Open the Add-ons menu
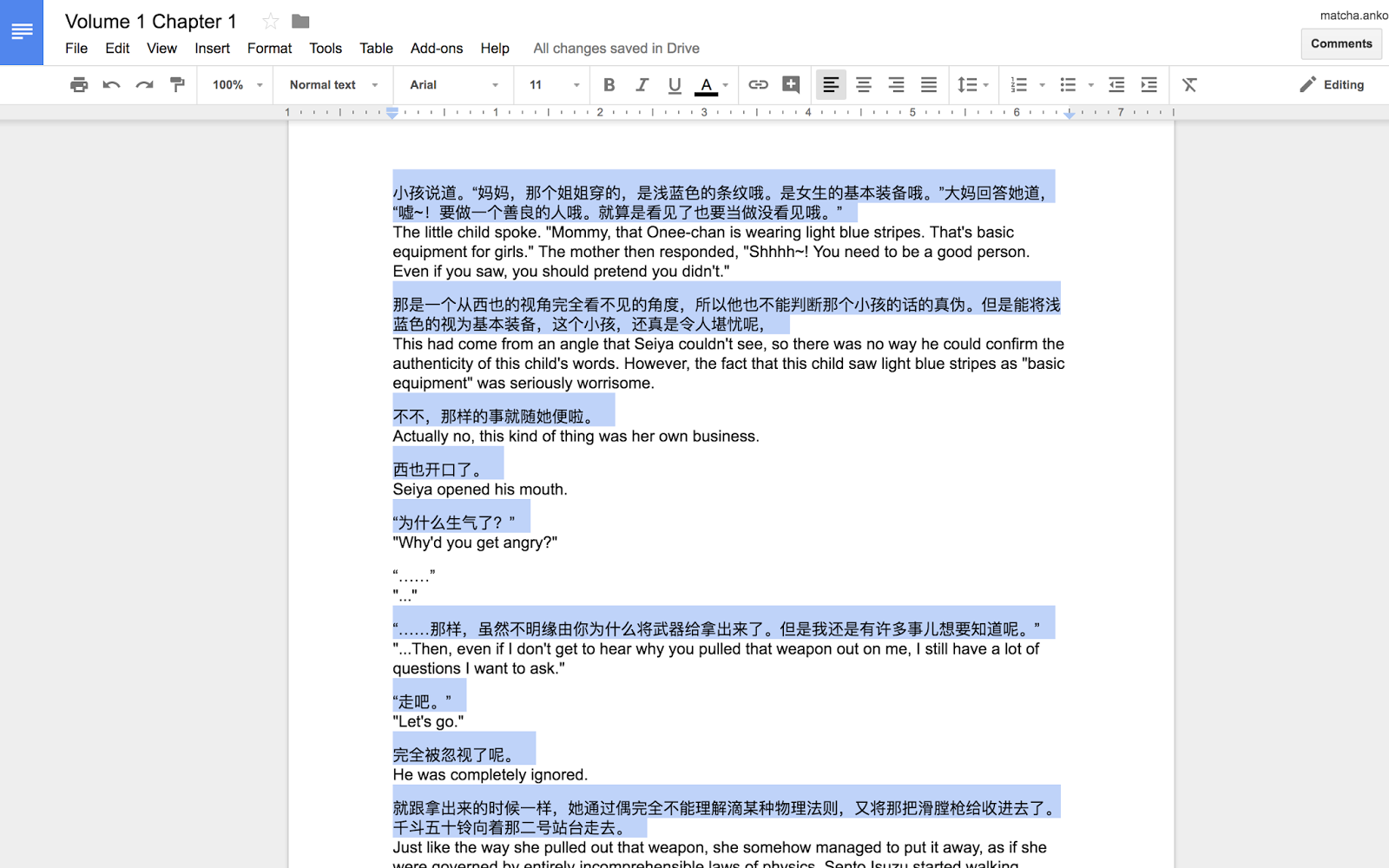 pyautogui.click(x=437, y=48)
